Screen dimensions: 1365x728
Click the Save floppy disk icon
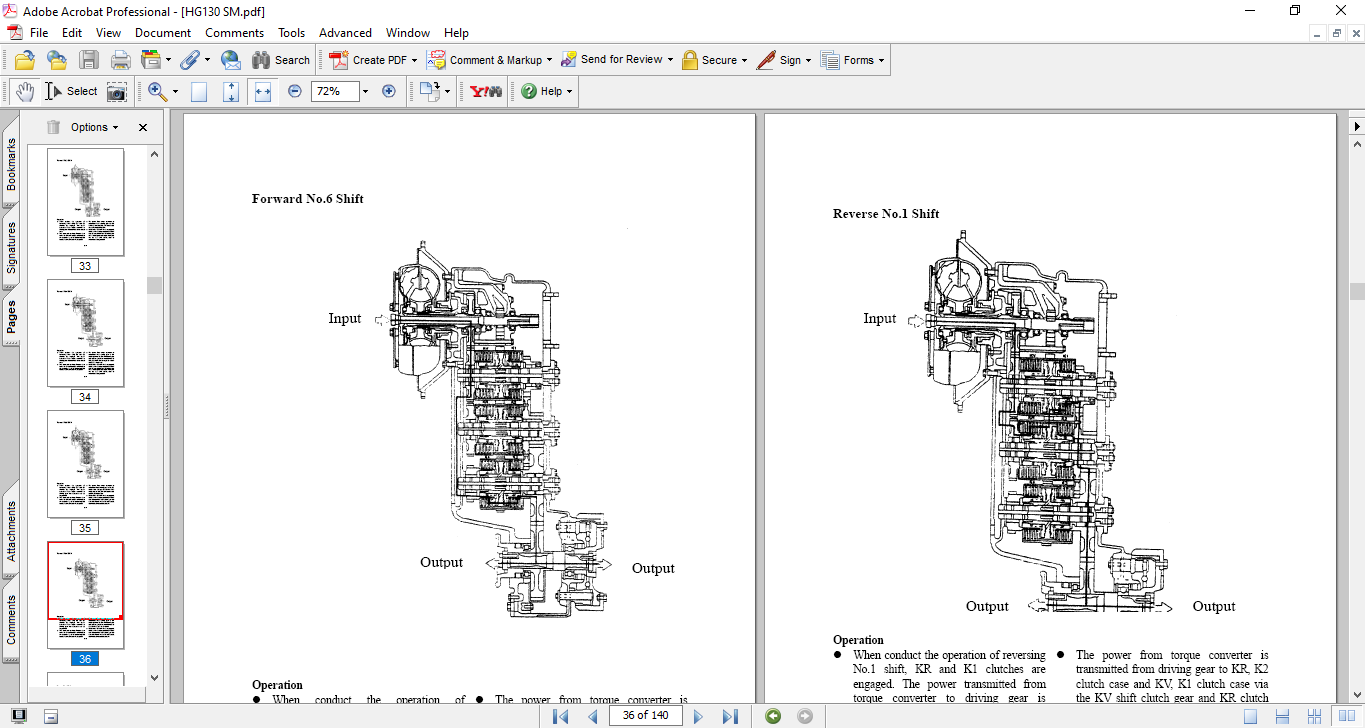[x=89, y=60]
